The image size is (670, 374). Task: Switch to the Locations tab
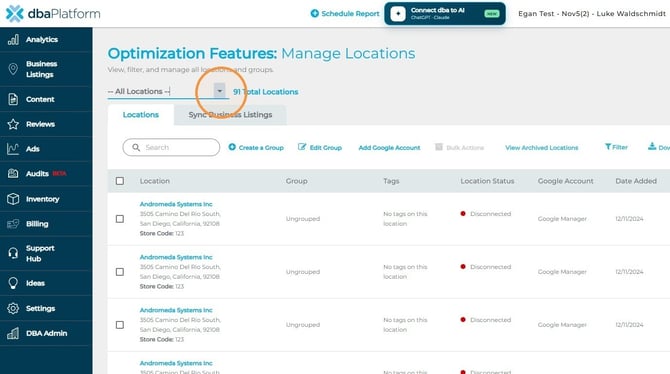141,115
